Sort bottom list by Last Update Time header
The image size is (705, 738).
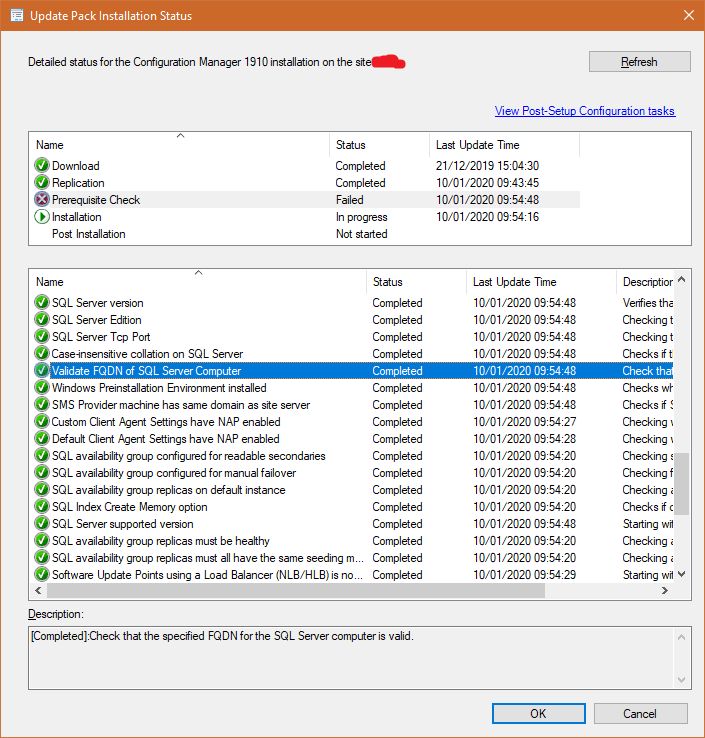pos(541,282)
